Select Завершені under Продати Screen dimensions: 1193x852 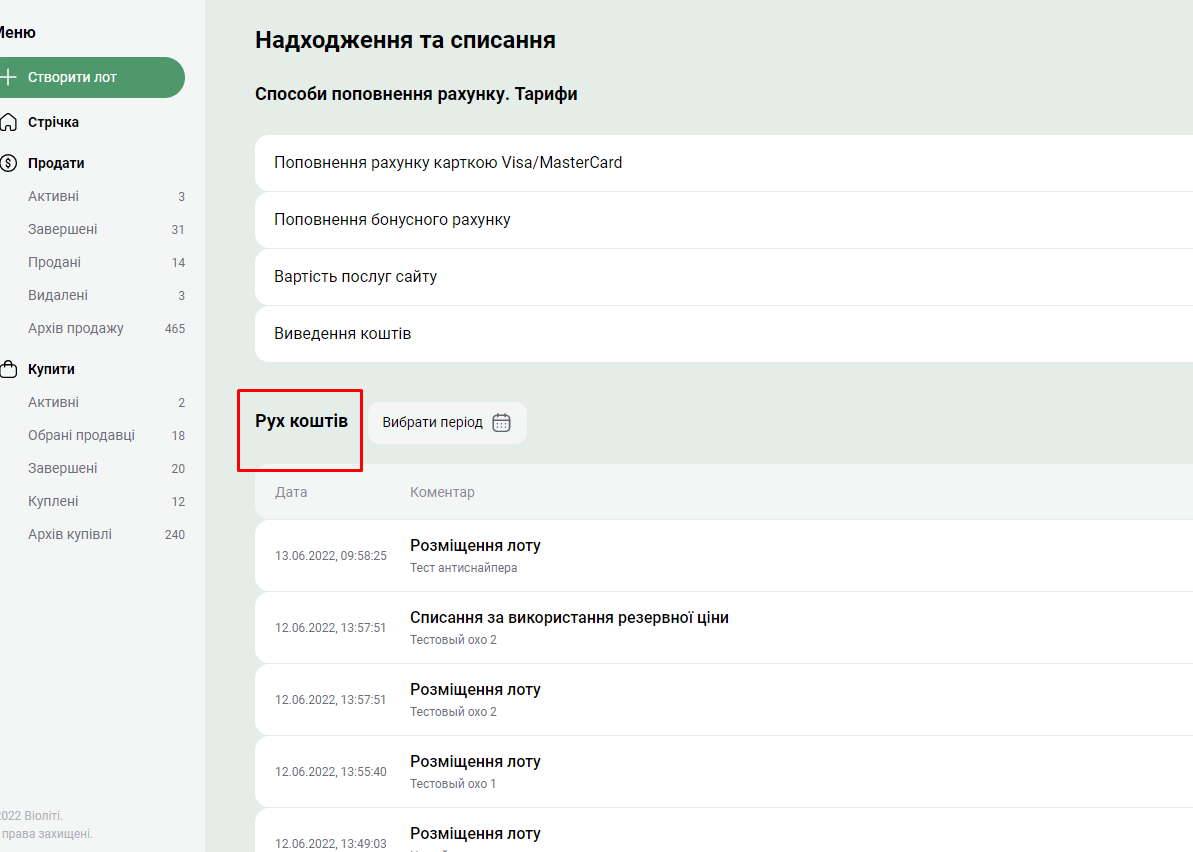pos(62,229)
